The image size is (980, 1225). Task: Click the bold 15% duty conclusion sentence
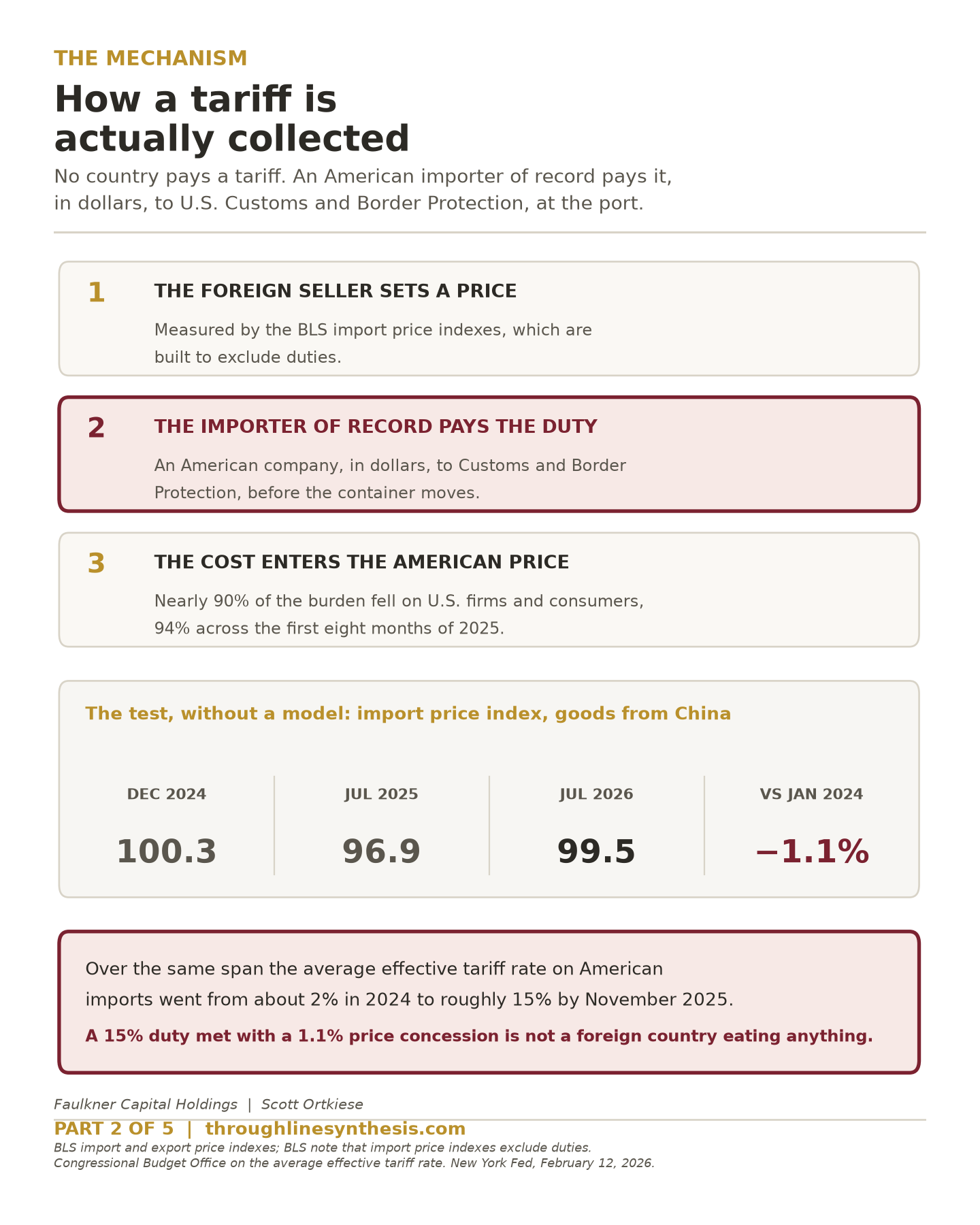(x=479, y=1036)
